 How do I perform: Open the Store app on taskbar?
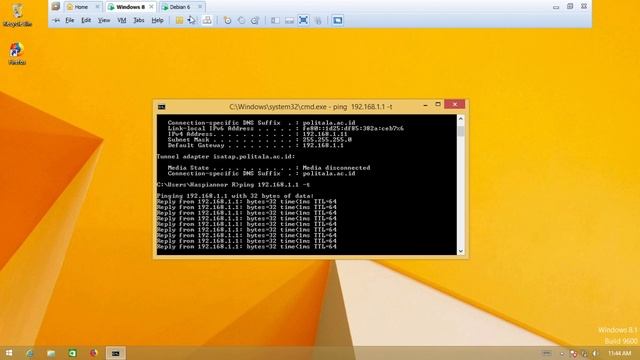coord(72,353)
